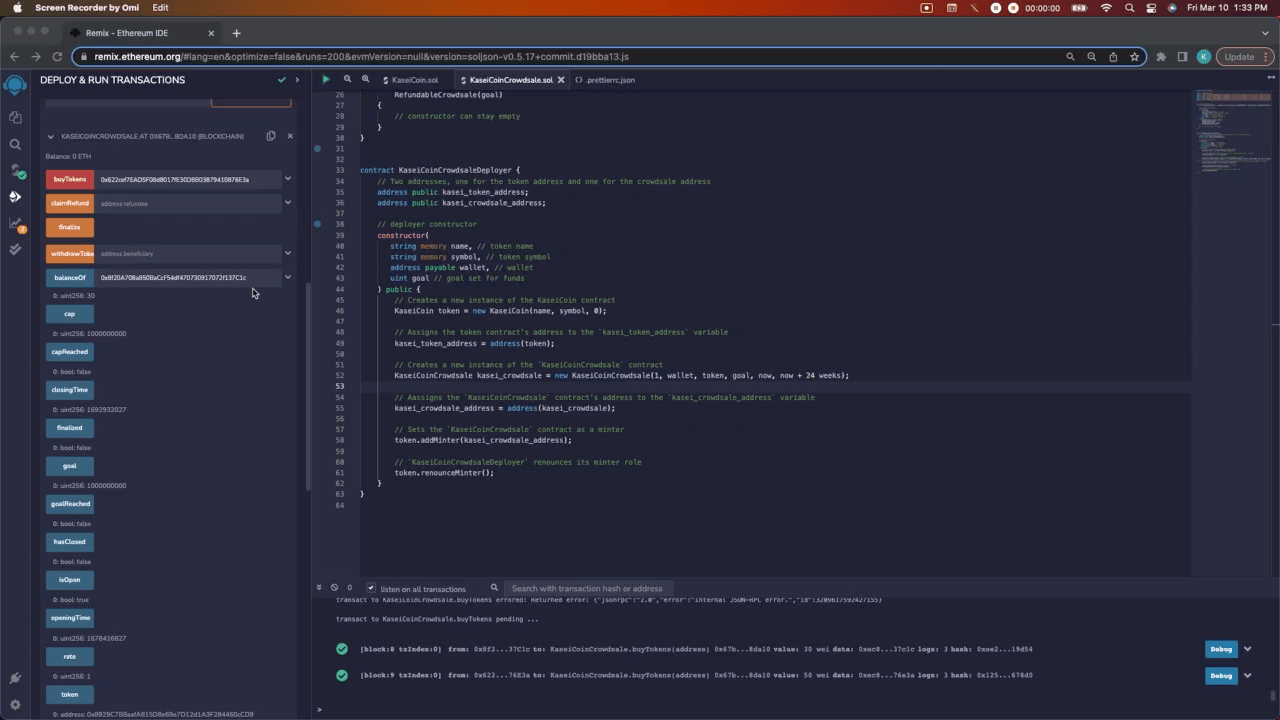The width and height of the screenshot is (1280, 720).
Task: Collapse the terminal panel with the double-arrow
Action: [319, 588]
